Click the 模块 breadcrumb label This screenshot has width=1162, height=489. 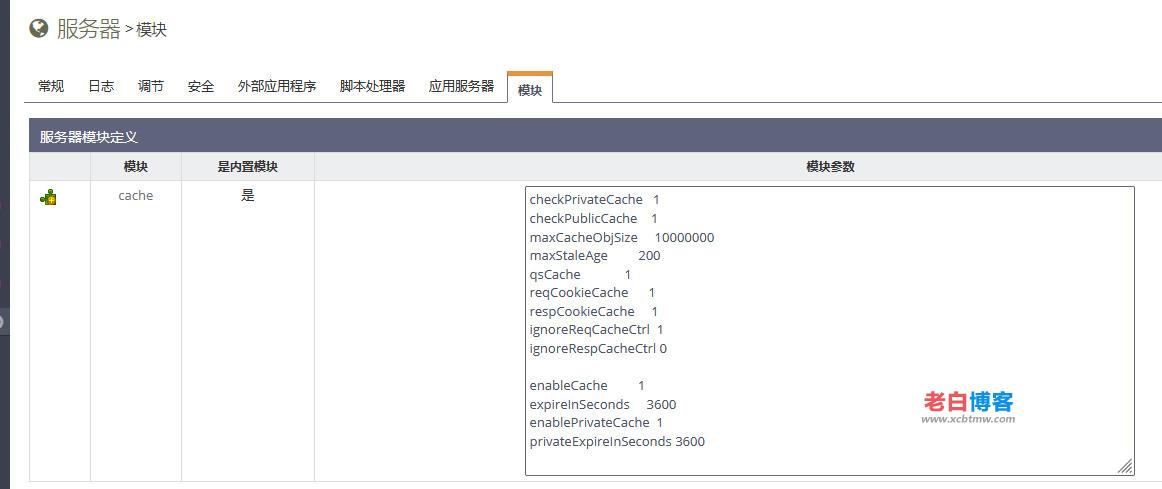click(x=151, y=30)
